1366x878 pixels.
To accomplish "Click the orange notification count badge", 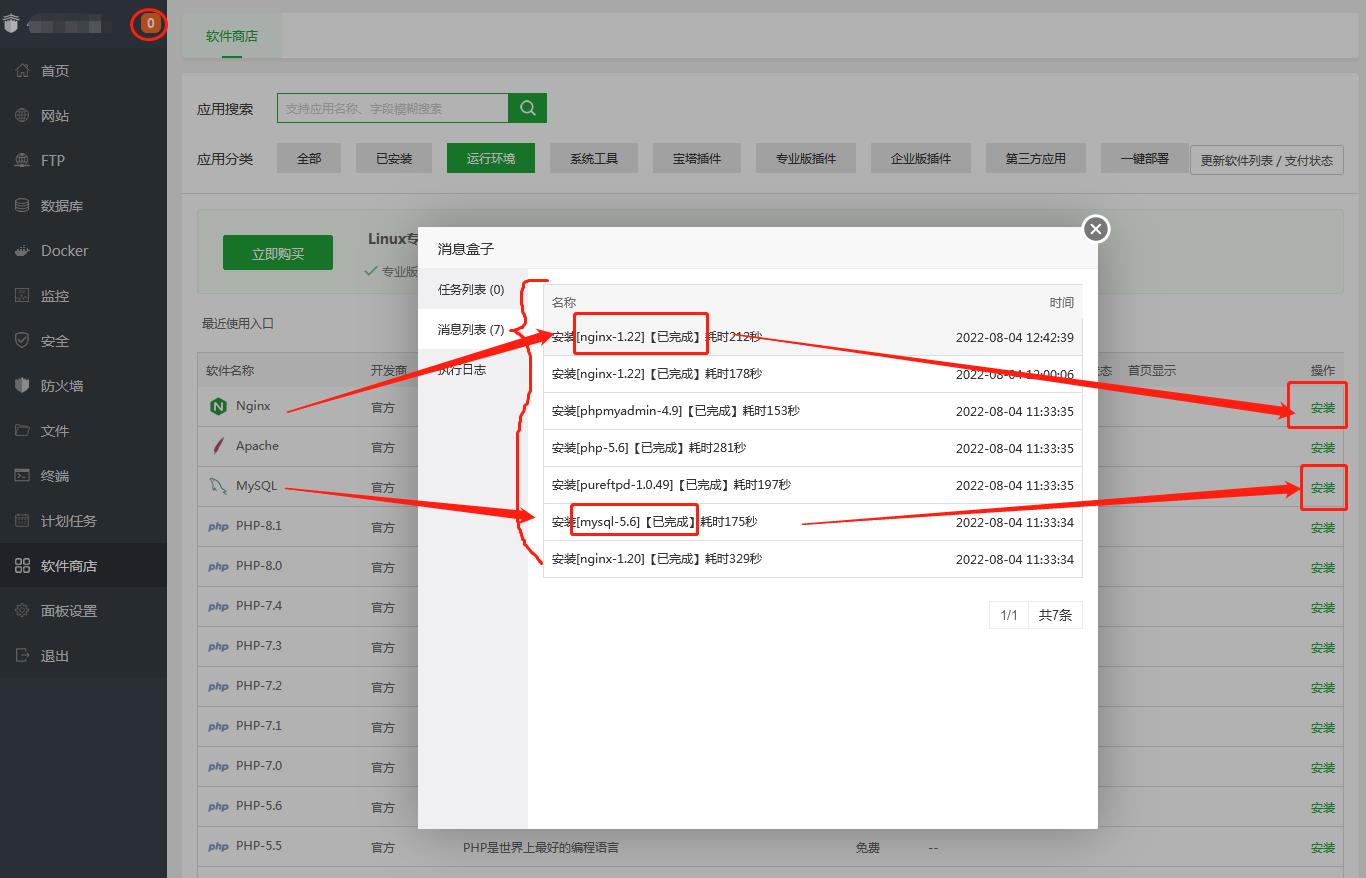I will point(150,23).
